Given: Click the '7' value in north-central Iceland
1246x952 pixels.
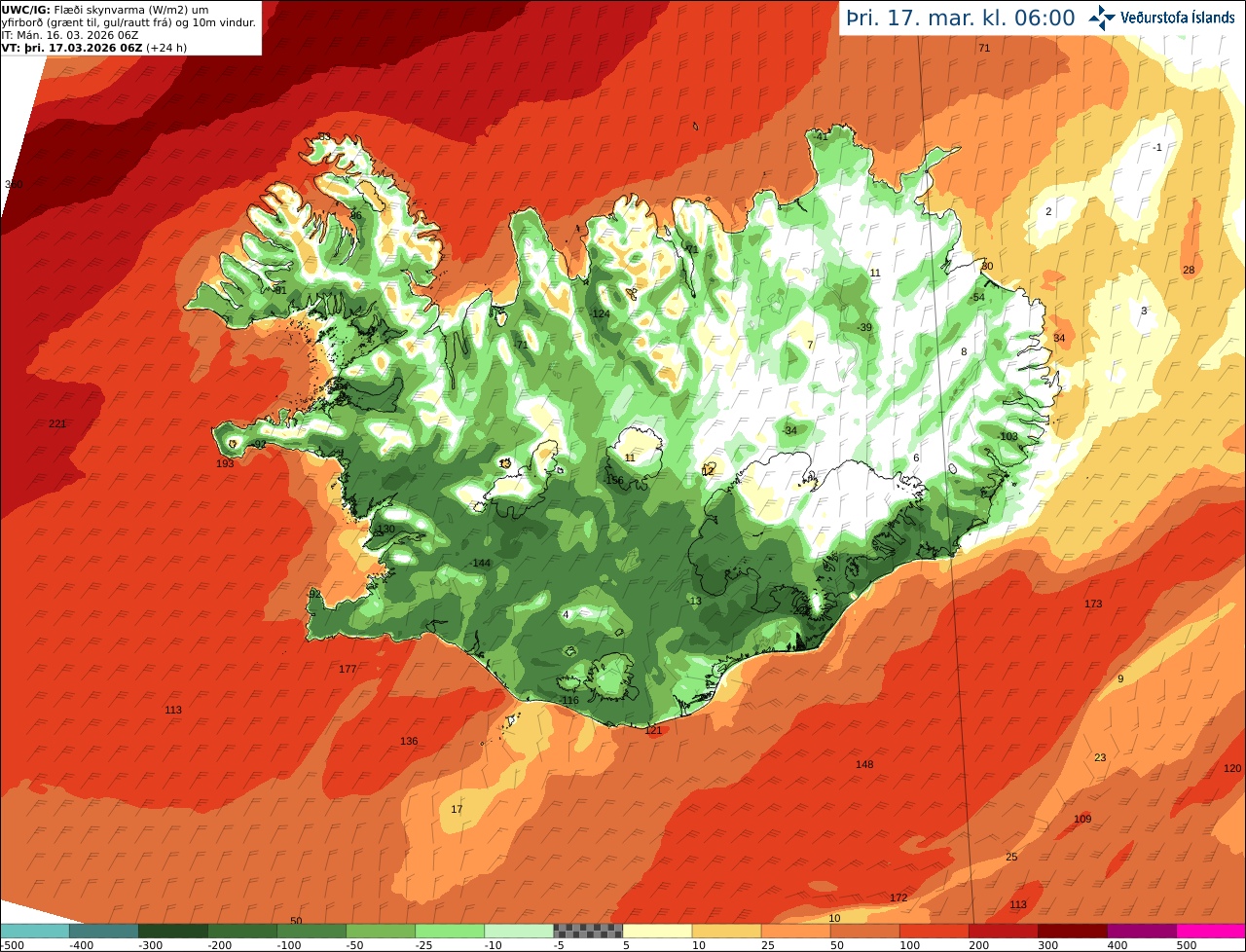Looking at the screenshot, I should tap(809, 345).
